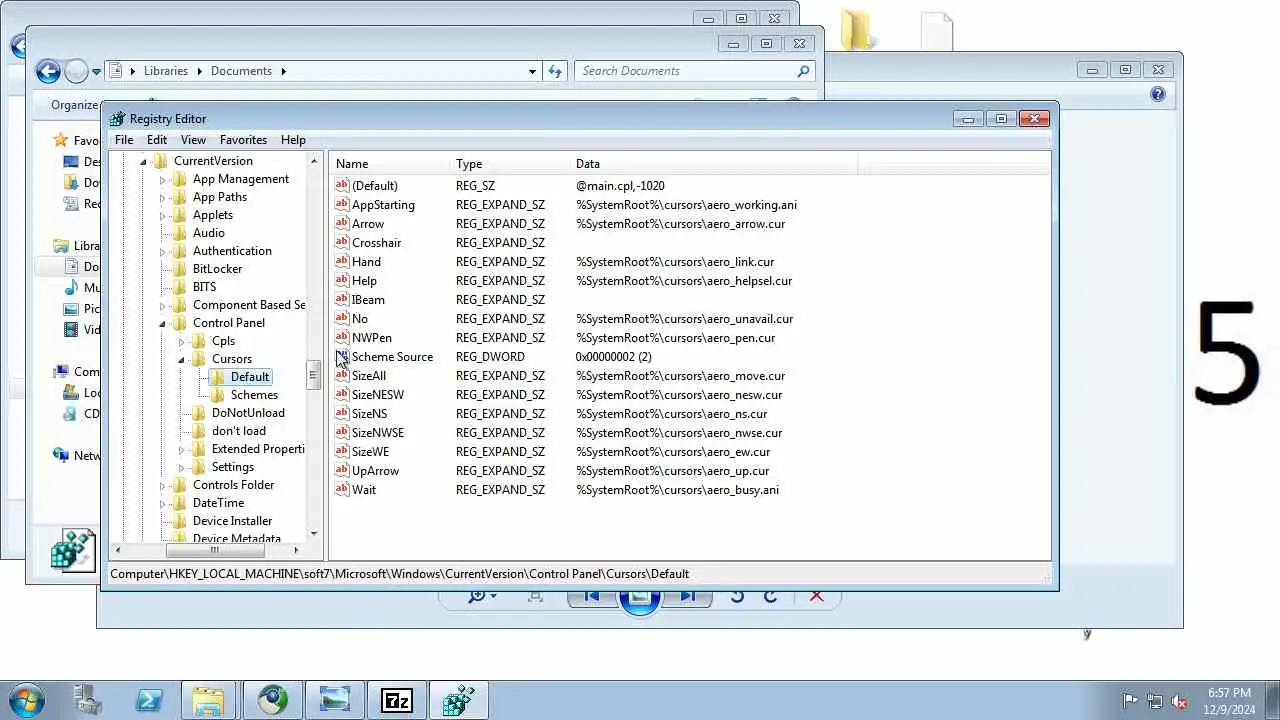Select the Default key in tree

[250, 377]
